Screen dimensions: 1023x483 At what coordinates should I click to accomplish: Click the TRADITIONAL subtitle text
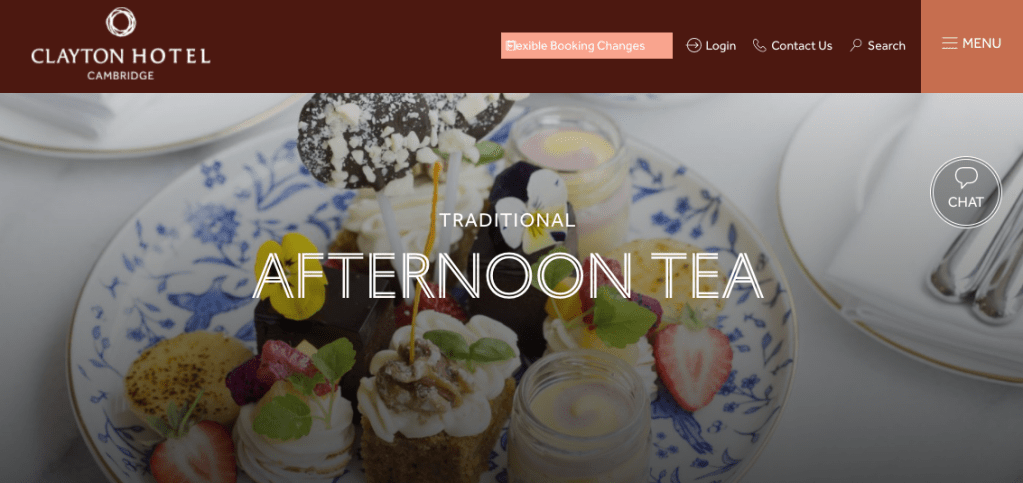coord(508,220)
